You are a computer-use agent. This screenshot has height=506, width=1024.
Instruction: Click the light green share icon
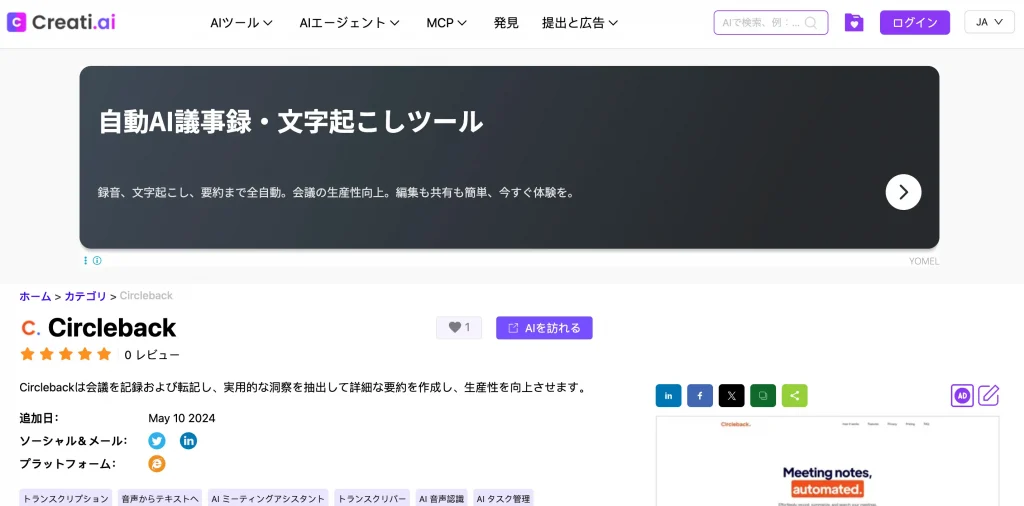[795, 395]
